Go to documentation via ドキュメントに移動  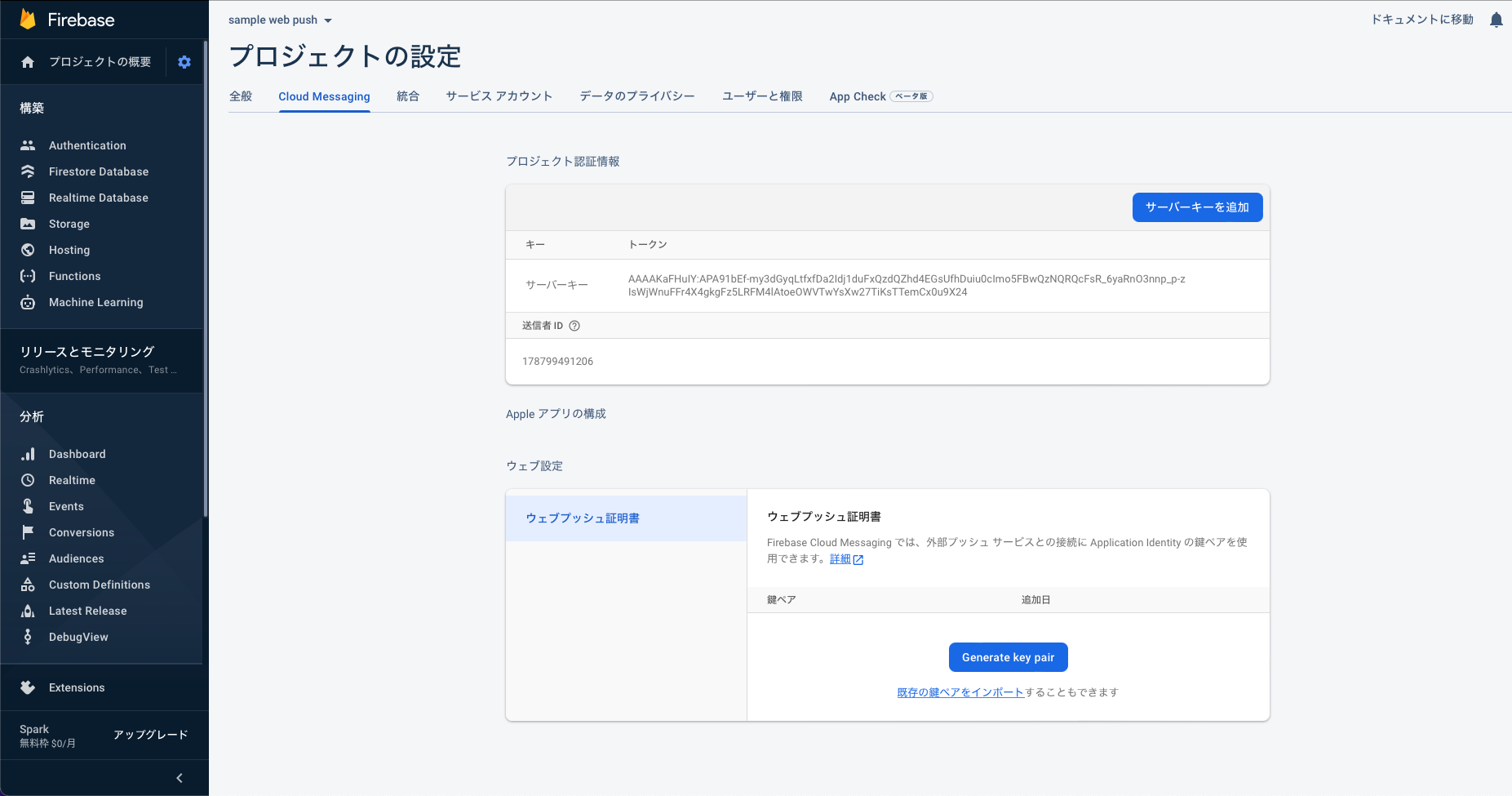[1422, 20]
